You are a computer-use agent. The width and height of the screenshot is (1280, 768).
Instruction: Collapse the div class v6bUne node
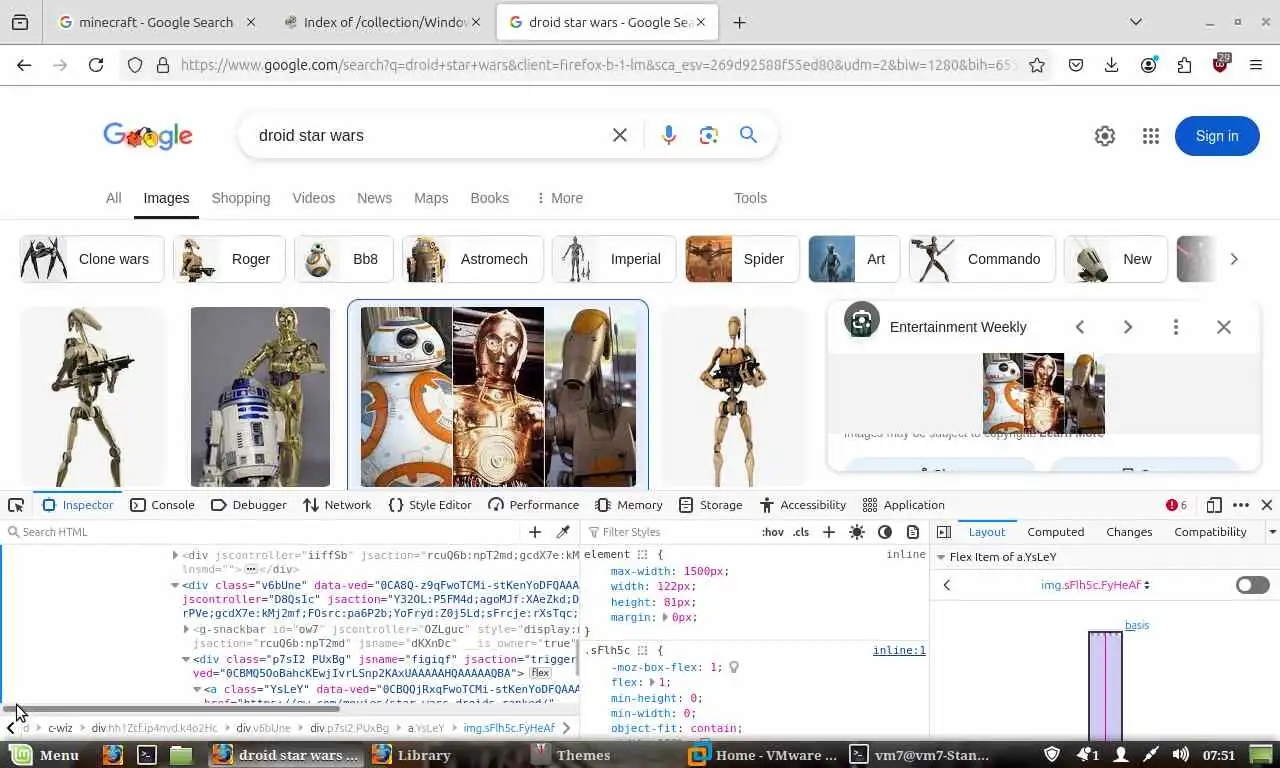click(175, 585)
